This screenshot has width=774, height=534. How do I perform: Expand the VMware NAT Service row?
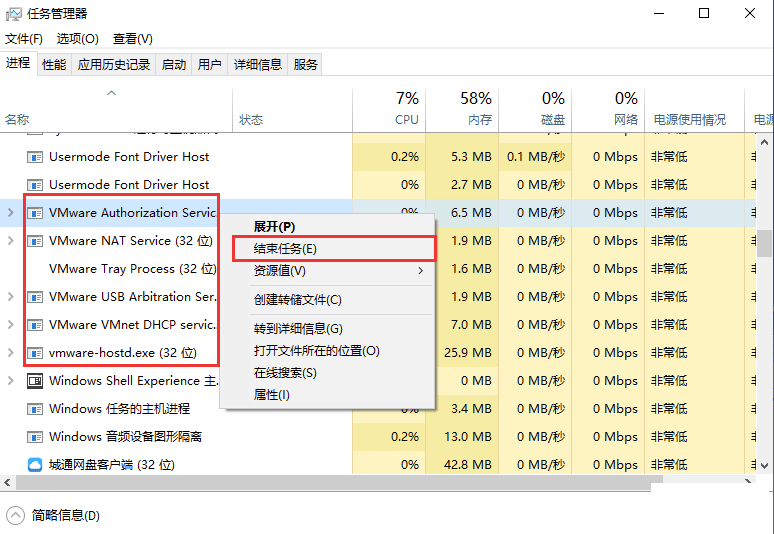pyautogui.click(x=10, y=241)
